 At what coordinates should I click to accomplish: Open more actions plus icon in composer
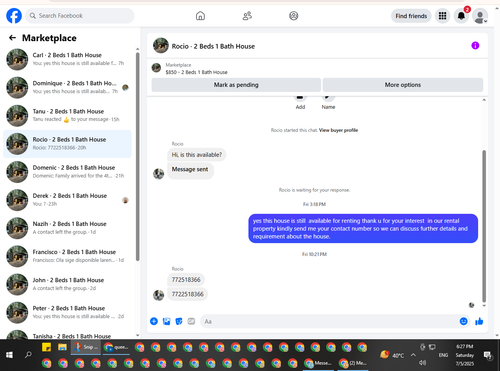pyautogui.click(x=154, y=321)
